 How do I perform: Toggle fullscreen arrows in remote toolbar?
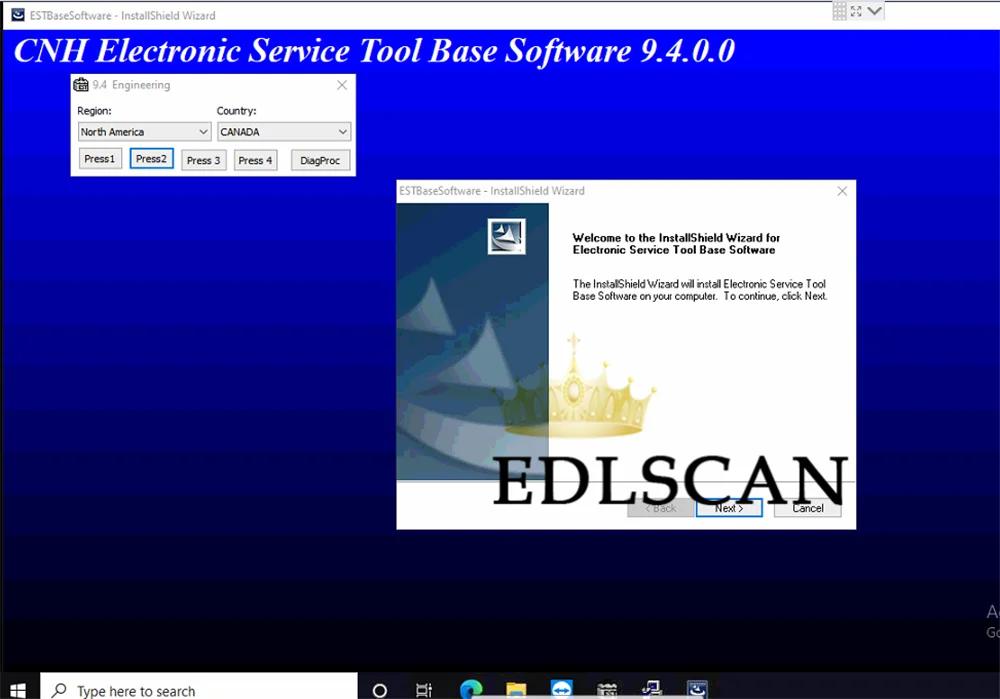click(x=856, y=11)
